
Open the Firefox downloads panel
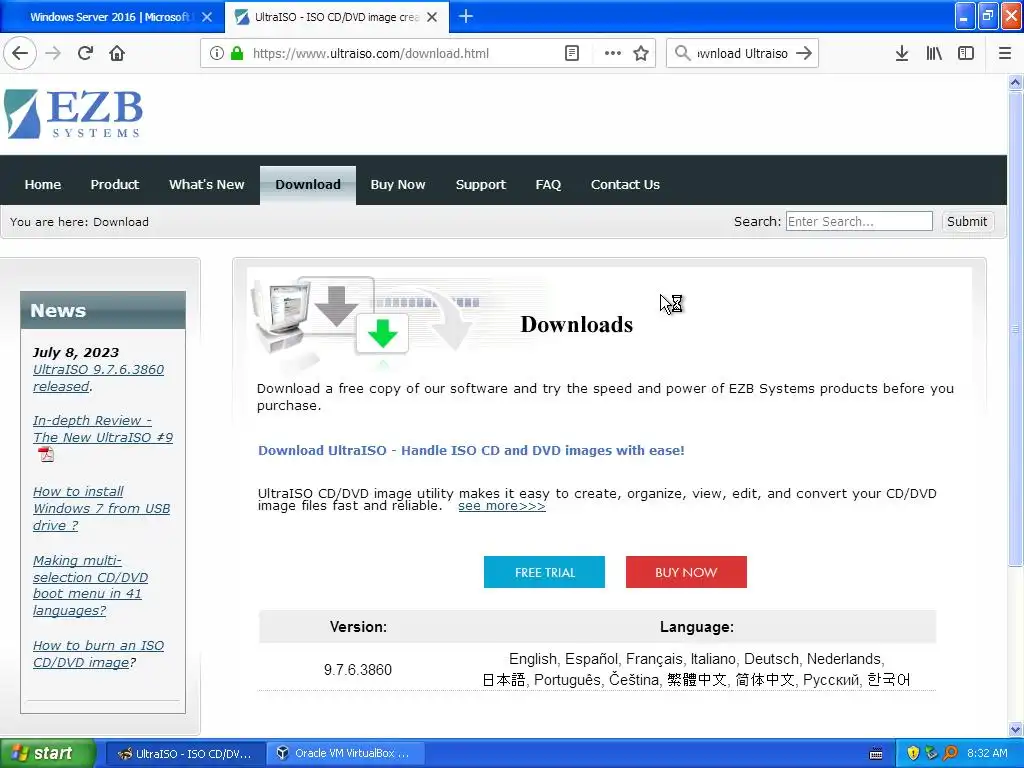(x=902, y=53)
